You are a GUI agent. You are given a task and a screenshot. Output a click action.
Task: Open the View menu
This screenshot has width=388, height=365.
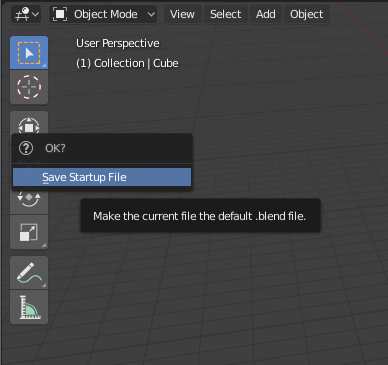point(182,14)
